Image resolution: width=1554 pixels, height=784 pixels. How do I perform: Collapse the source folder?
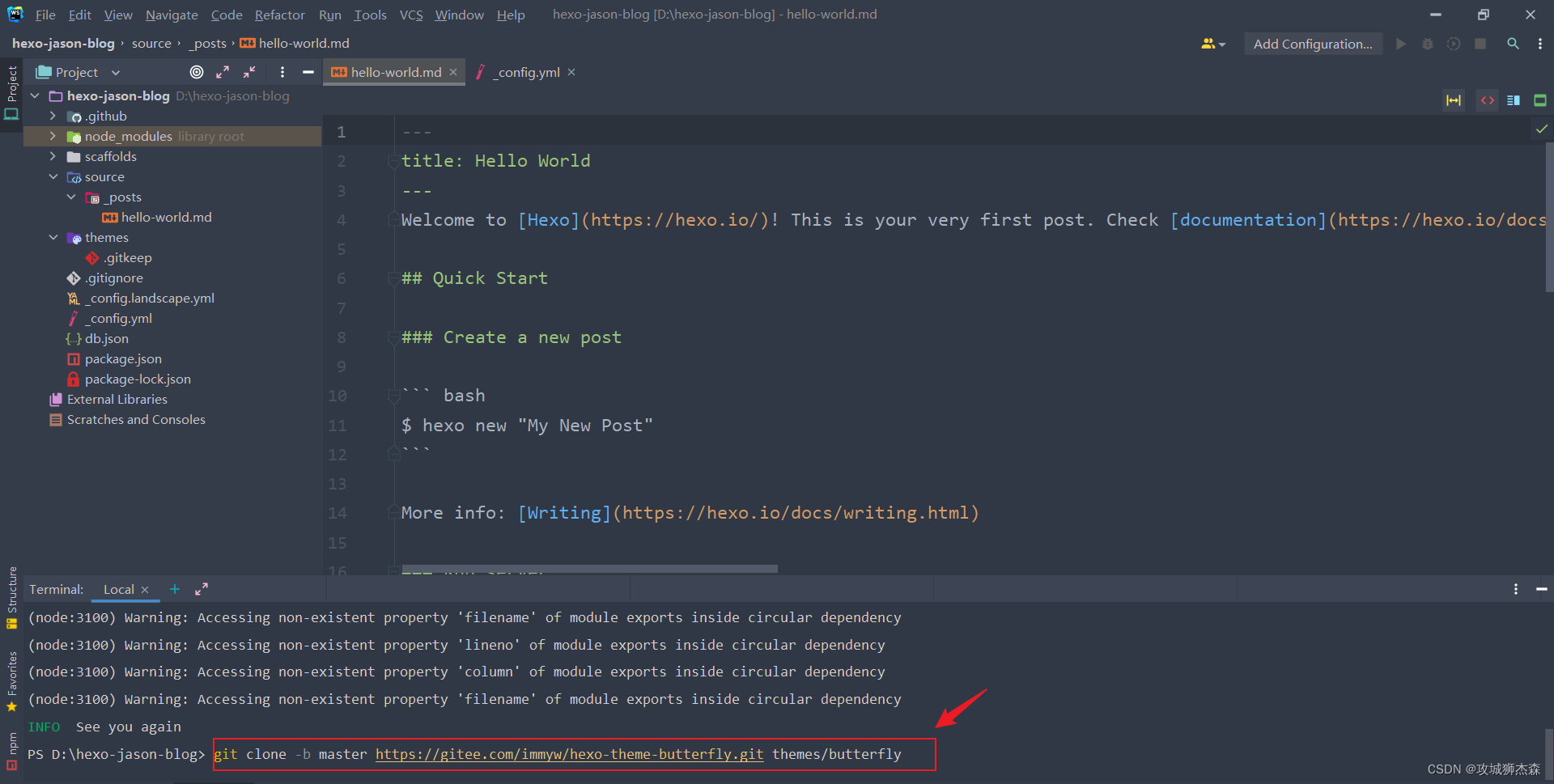53,176
